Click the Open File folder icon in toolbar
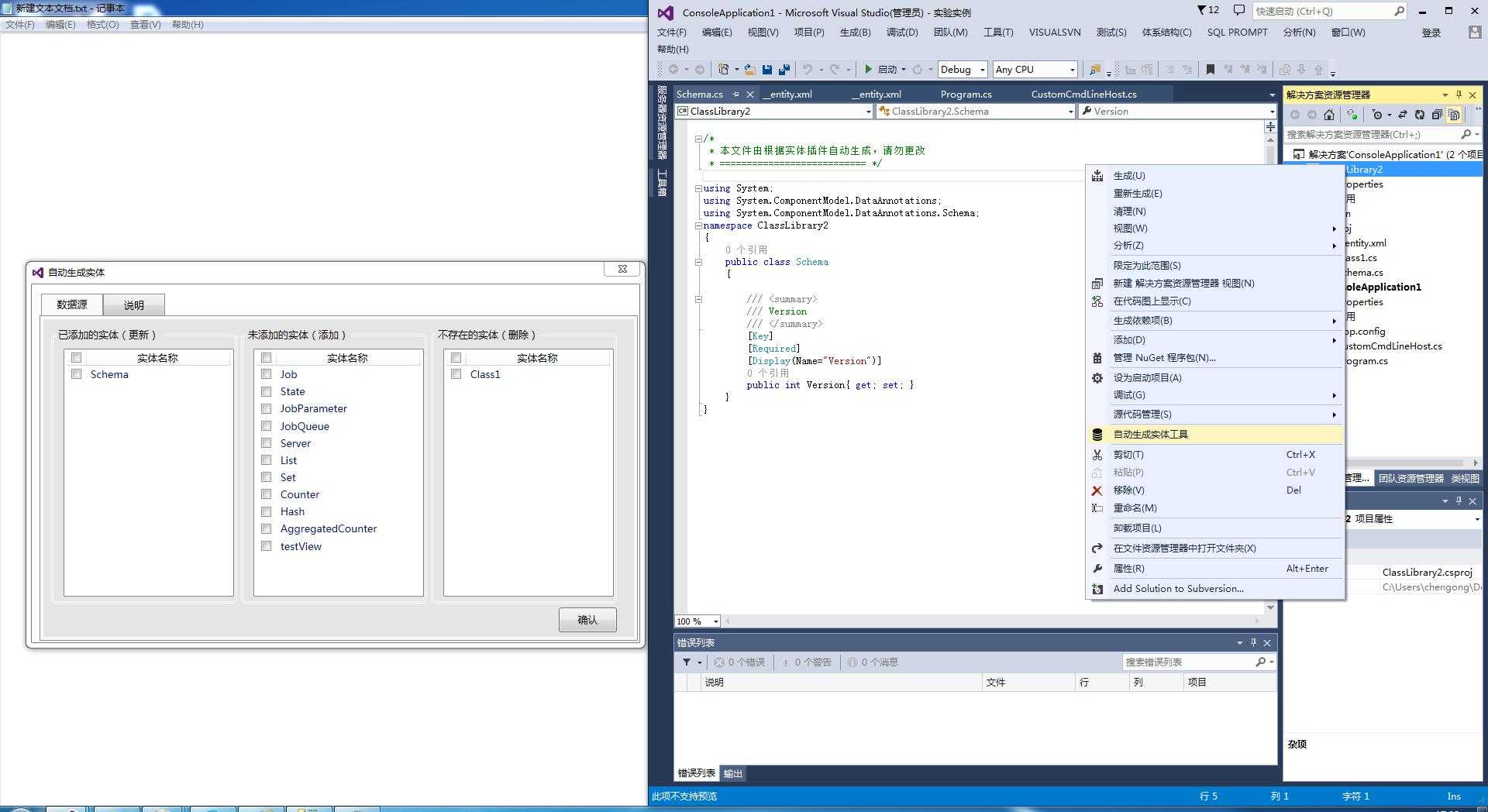 (x=750, y=70)
